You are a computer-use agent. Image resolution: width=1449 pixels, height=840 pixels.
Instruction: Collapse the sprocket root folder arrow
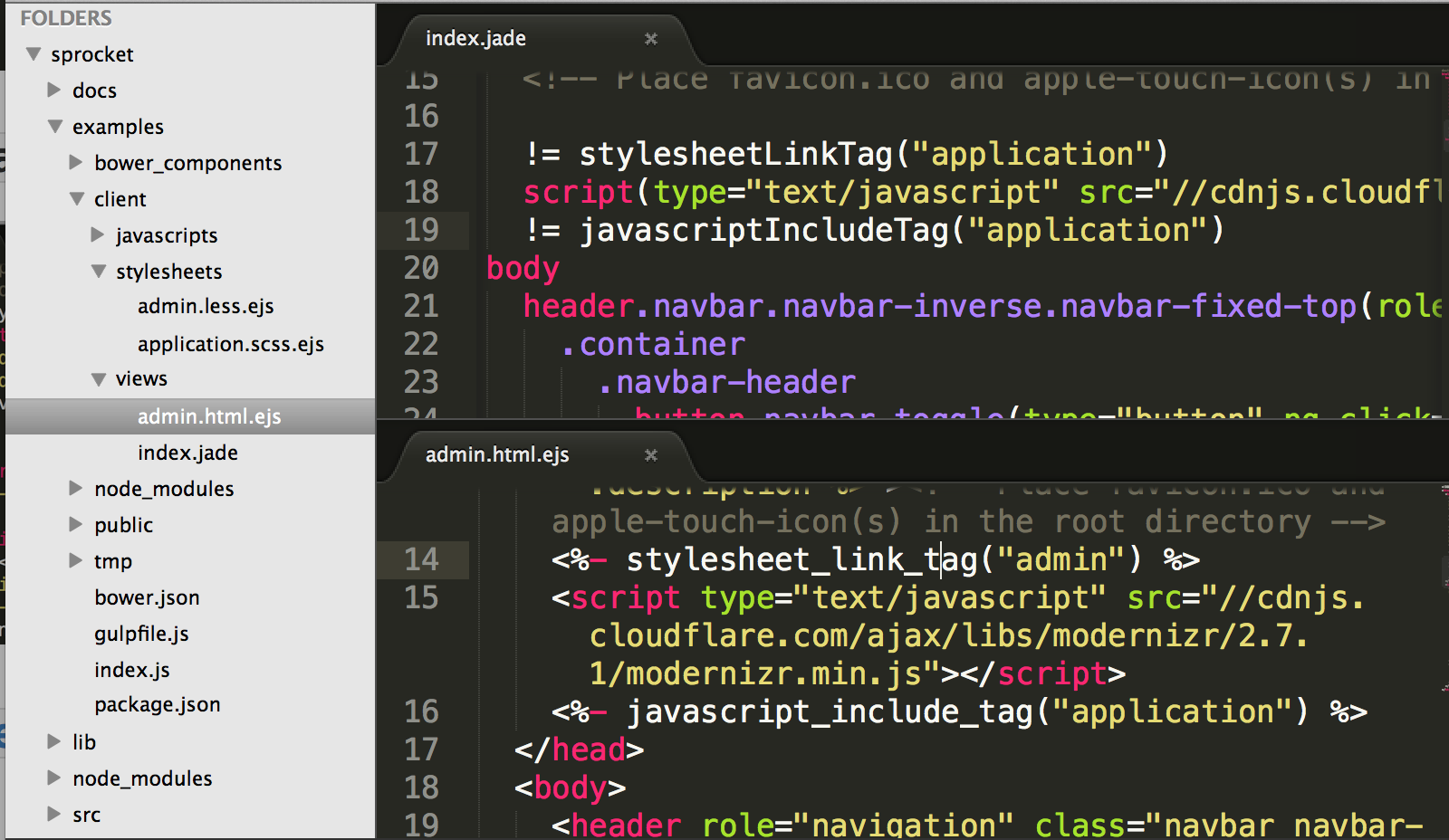click(34, 54)
